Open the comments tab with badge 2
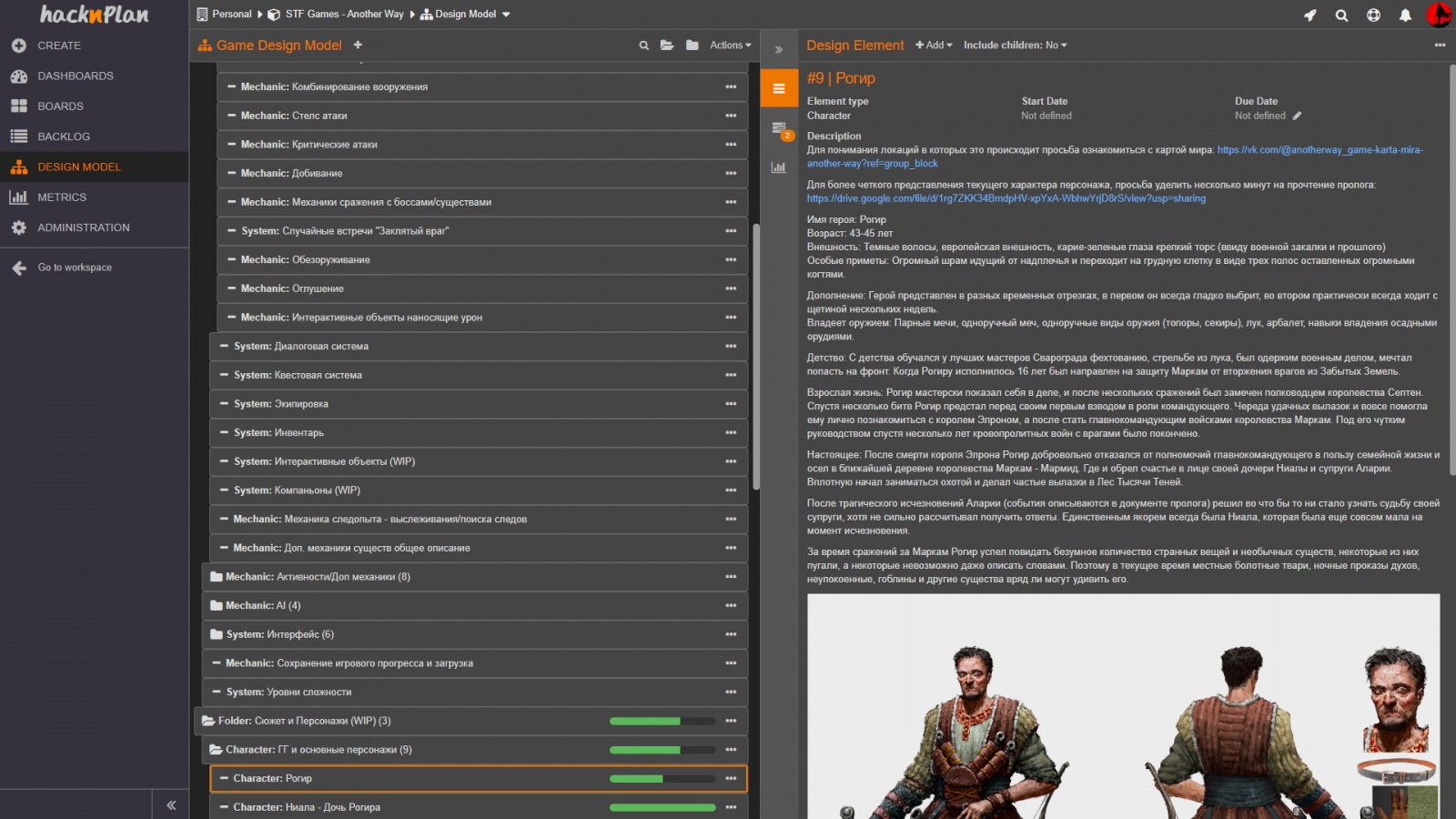1456x819 pixels. (780, 130)
